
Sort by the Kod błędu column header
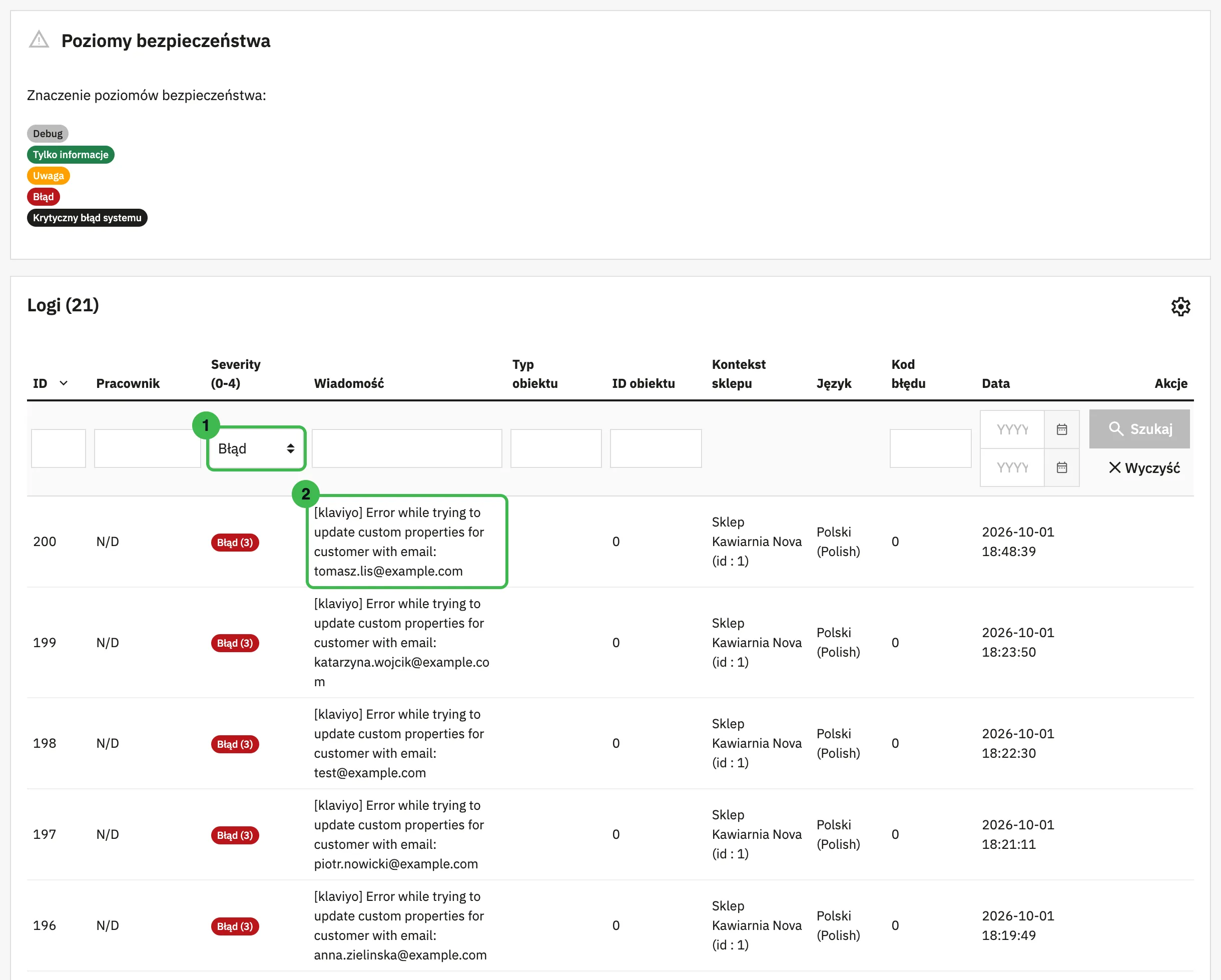(x=908, y=374)
